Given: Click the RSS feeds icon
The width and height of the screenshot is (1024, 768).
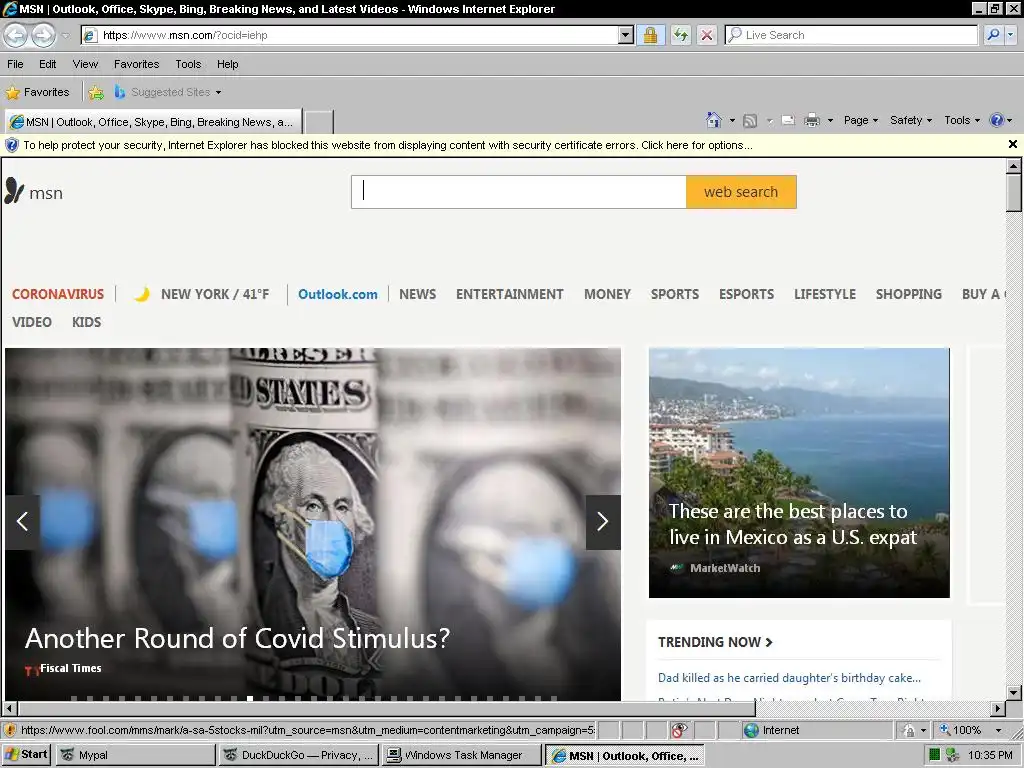Looking at the screenshot, I should (750, 120).
